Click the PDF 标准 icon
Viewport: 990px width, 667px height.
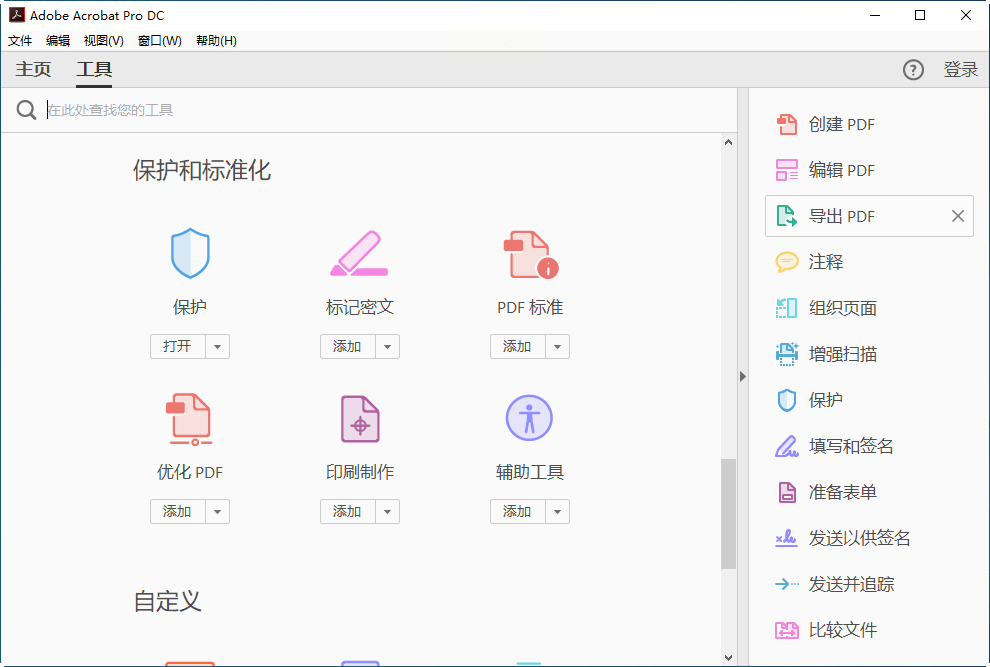(530, 255)
